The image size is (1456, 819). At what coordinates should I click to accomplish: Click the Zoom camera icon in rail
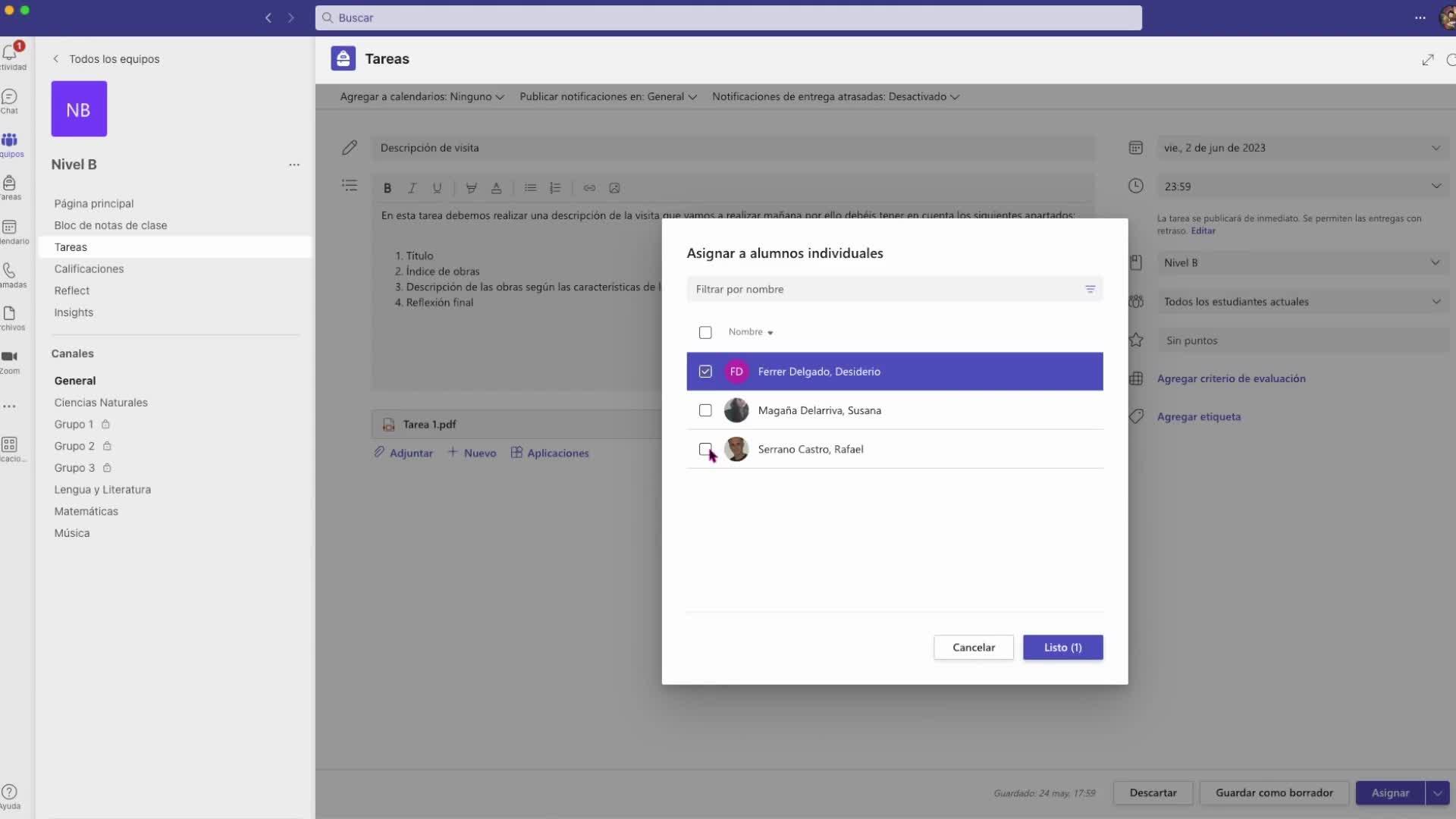tap(9, 356)
